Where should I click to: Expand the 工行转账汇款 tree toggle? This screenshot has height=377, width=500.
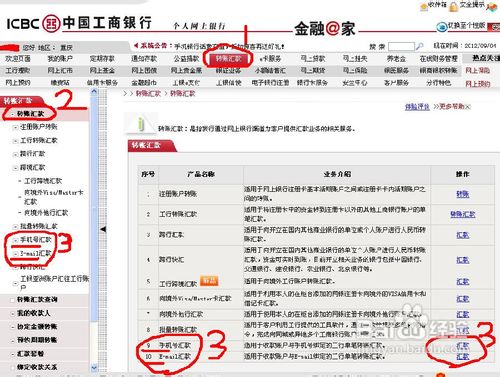tap(15, 141)
